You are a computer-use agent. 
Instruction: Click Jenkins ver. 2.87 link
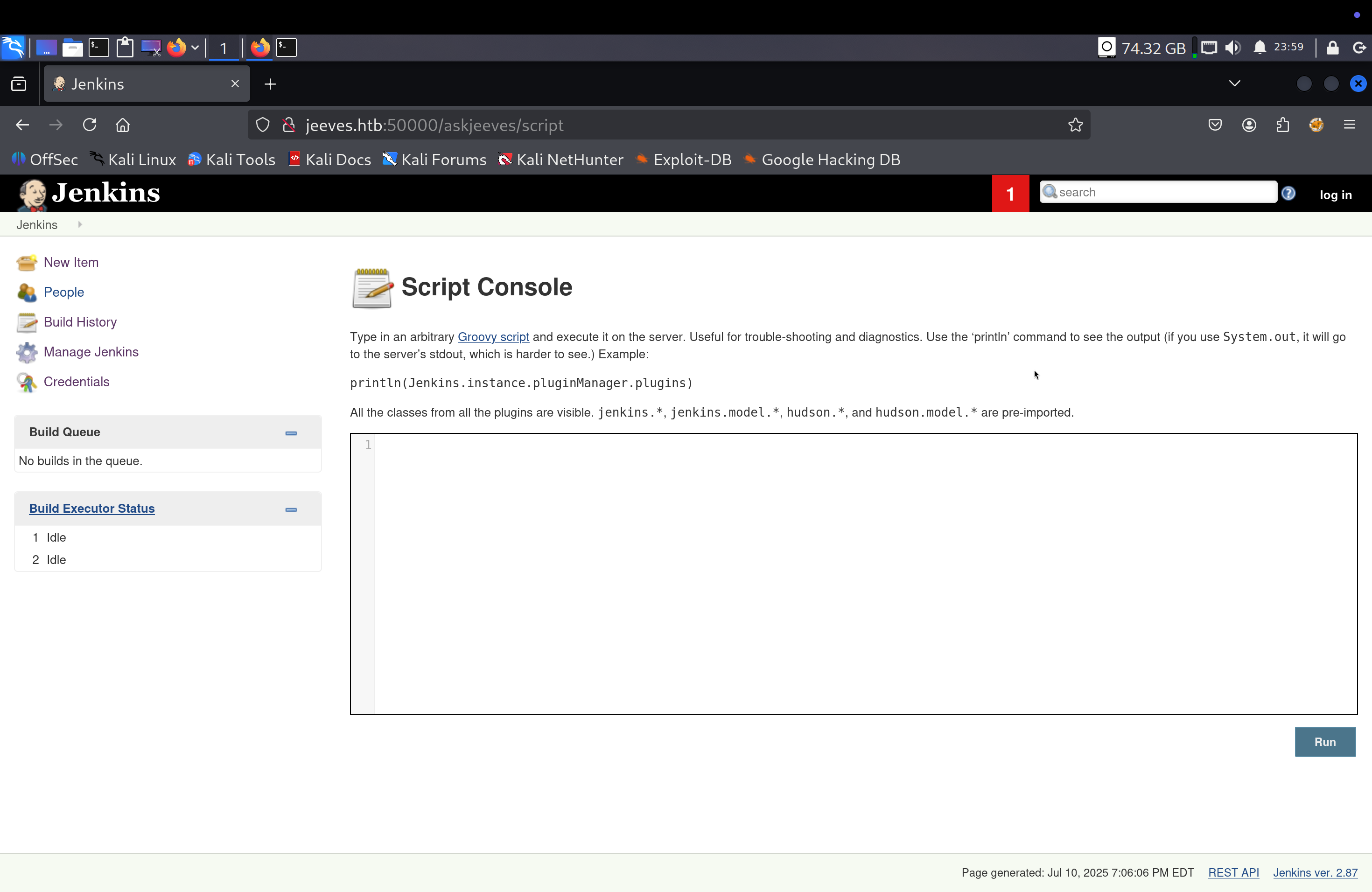click(1315, 873)
